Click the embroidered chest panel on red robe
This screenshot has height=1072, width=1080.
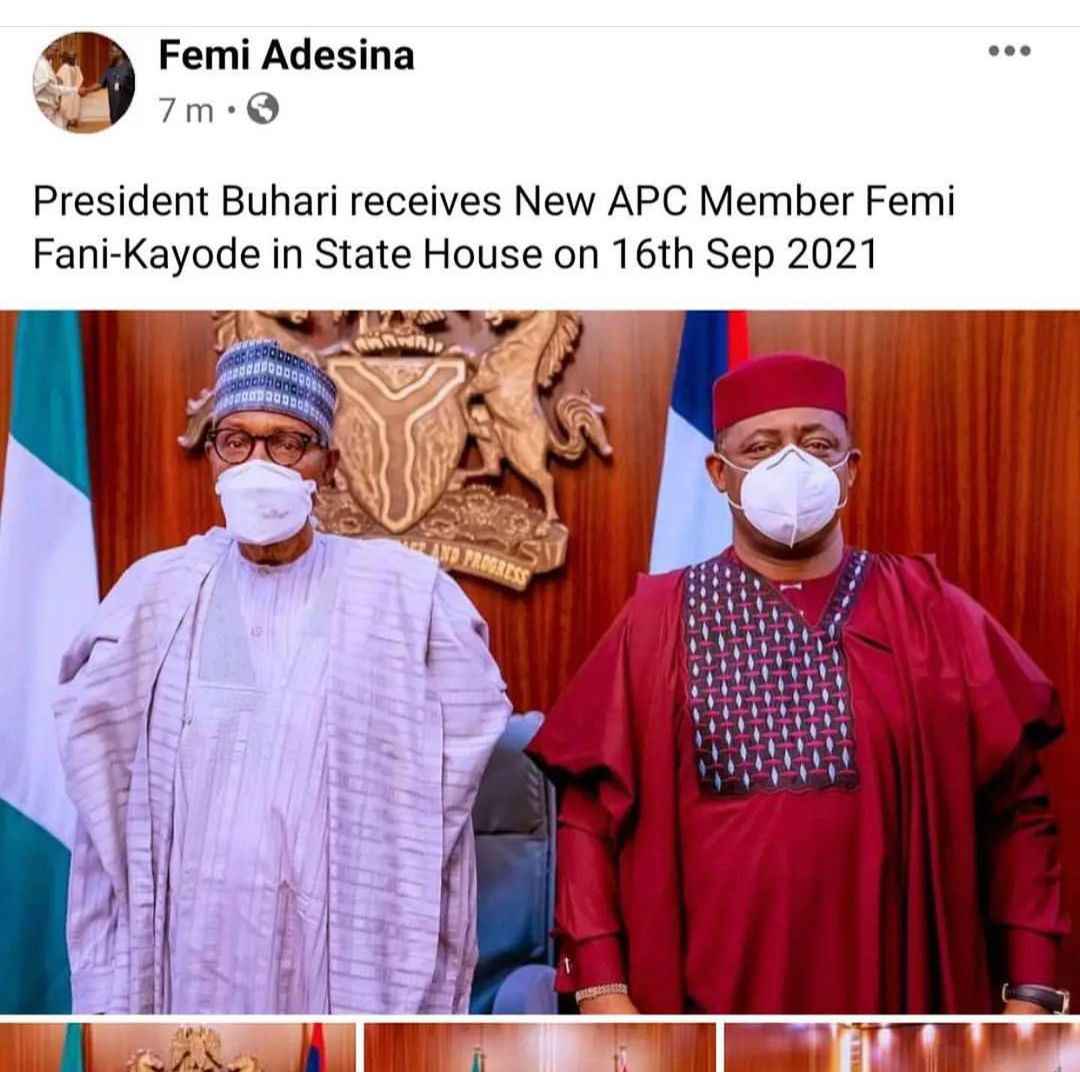[x=773, y=672]
